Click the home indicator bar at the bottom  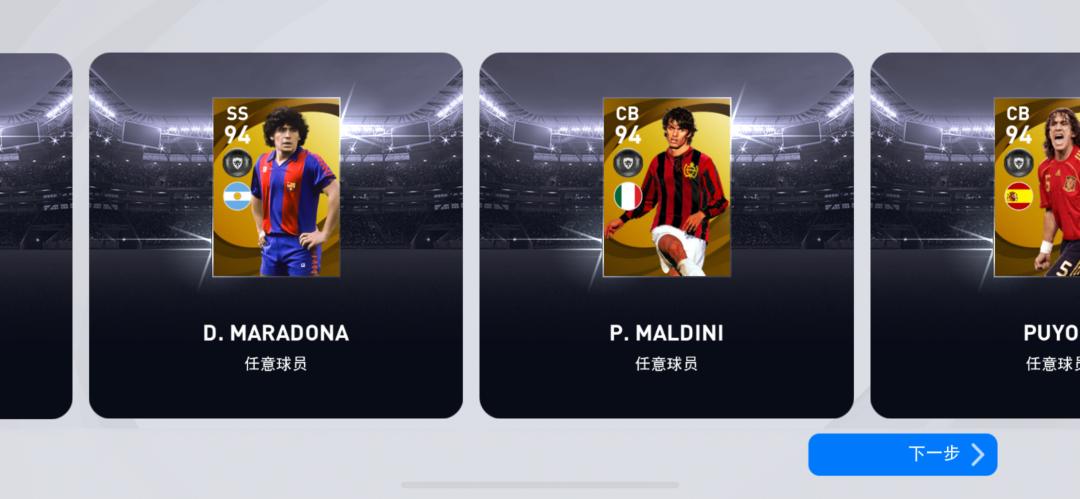(540, 485)
